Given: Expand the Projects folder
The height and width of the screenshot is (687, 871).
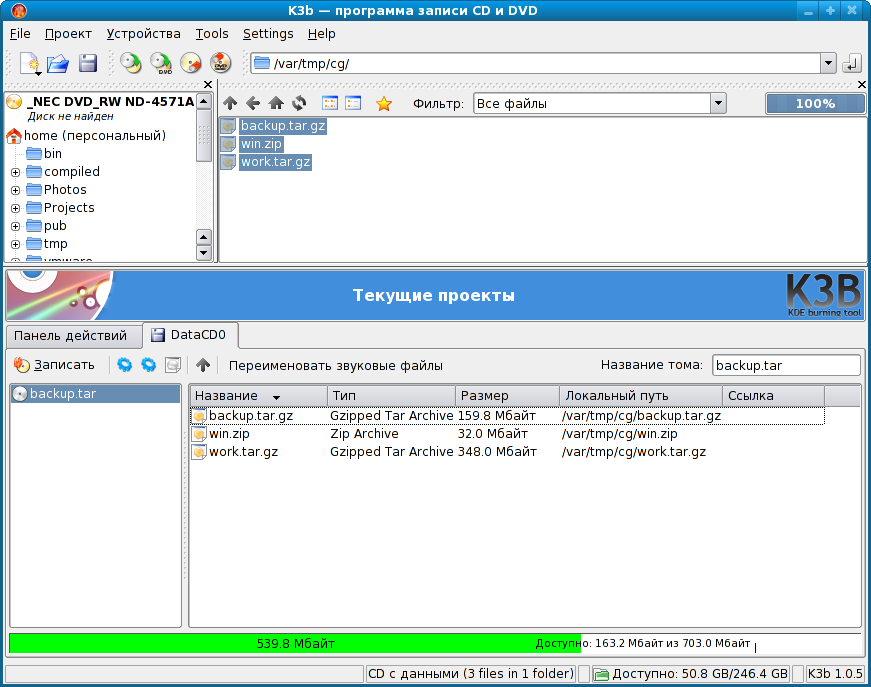Looking at the screenshot, I should (16, 208).
